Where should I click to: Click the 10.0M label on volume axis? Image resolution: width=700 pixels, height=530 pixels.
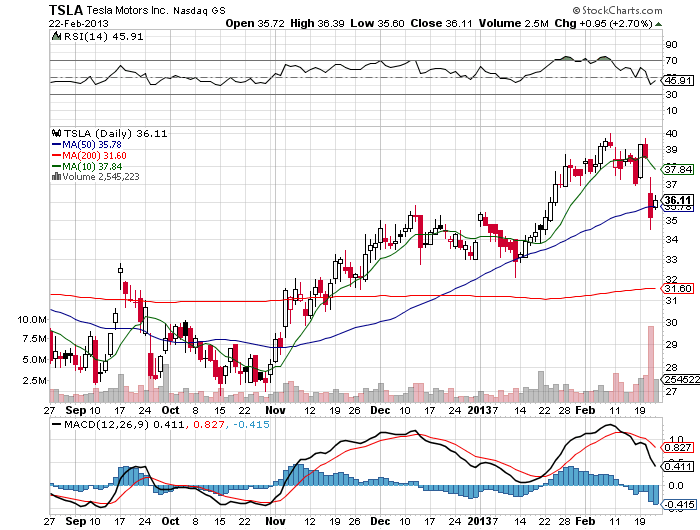(32, 319)
